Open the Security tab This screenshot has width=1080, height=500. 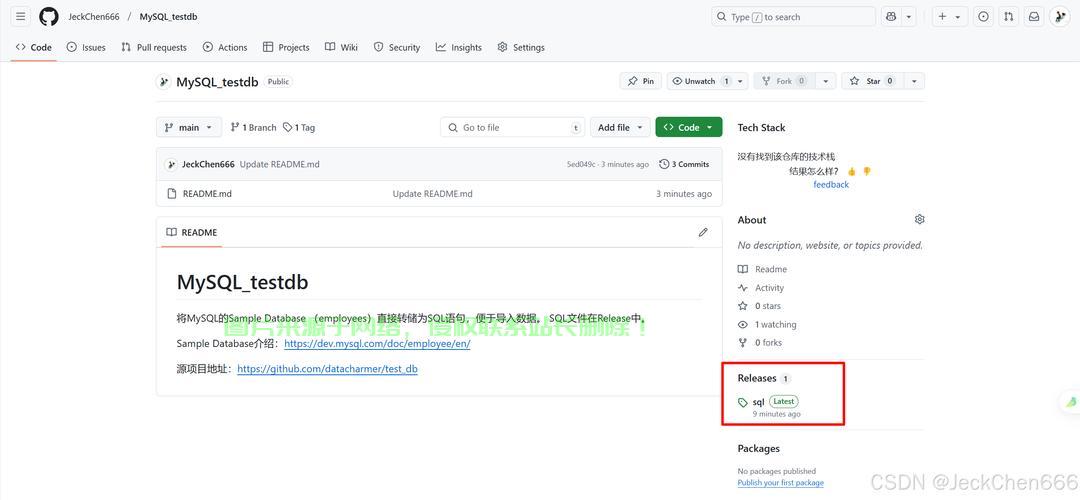pyautogui.click(x=397, y=48)
